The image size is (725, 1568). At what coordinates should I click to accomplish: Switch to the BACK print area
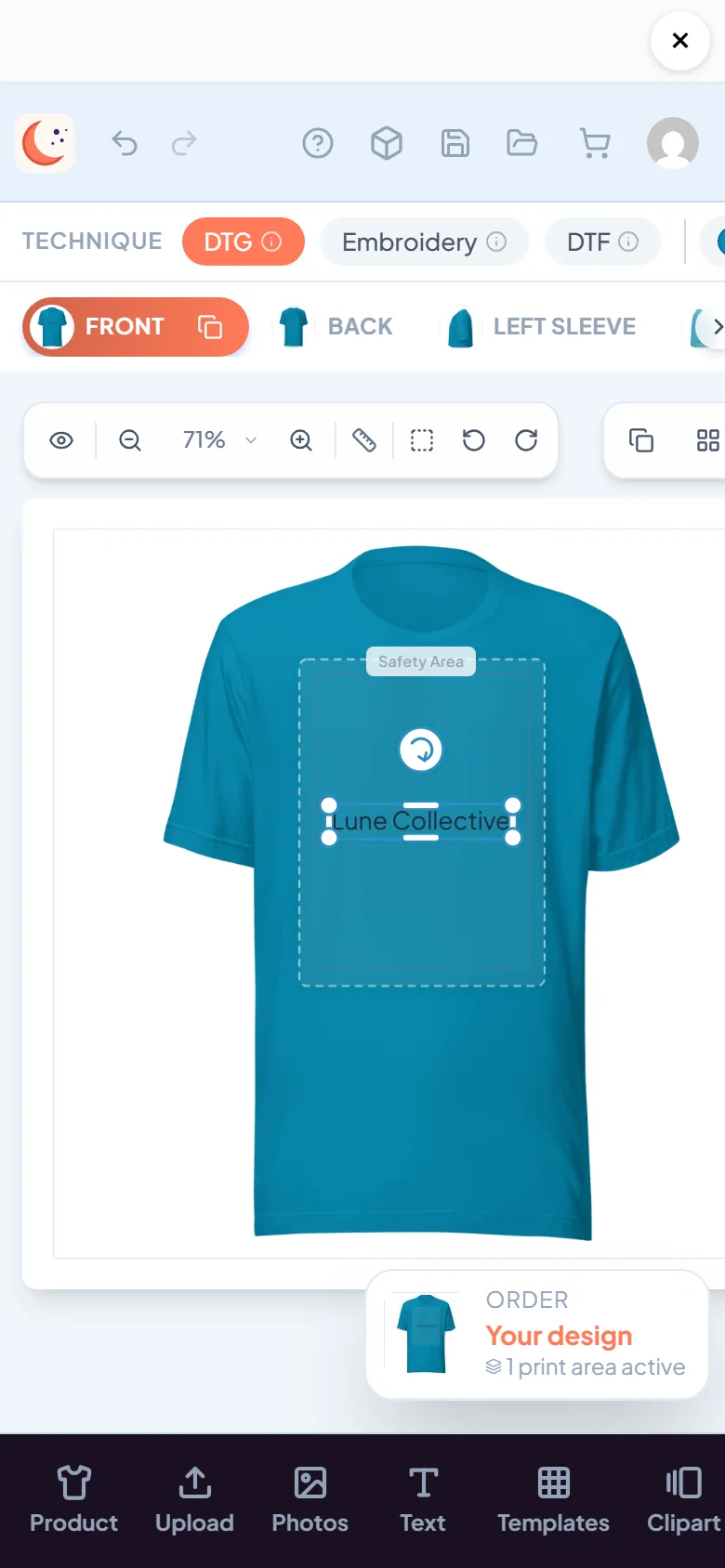click(x=336, y=327)
